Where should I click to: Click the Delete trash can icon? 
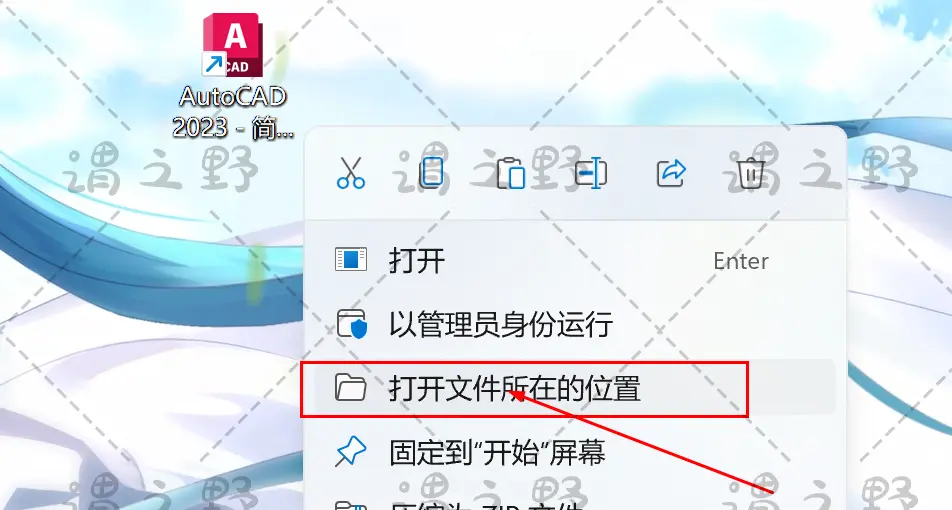pos(751,173)
